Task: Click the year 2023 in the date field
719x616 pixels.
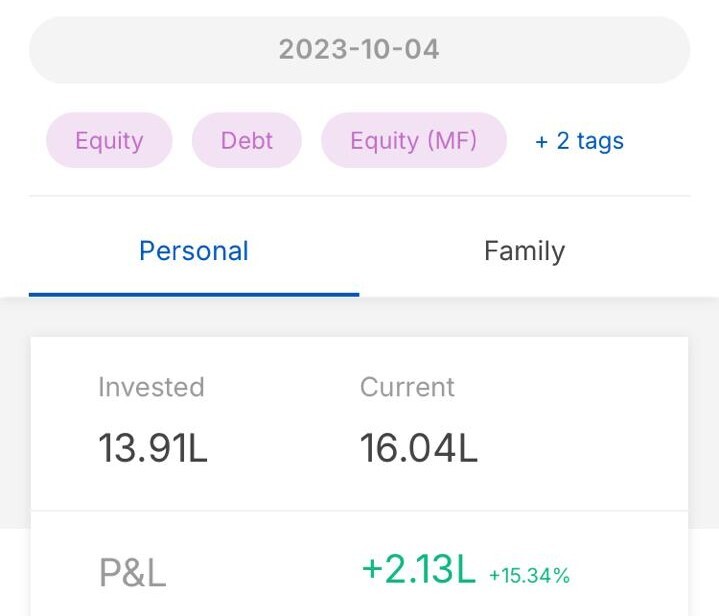Action: [x=308, y=49]
